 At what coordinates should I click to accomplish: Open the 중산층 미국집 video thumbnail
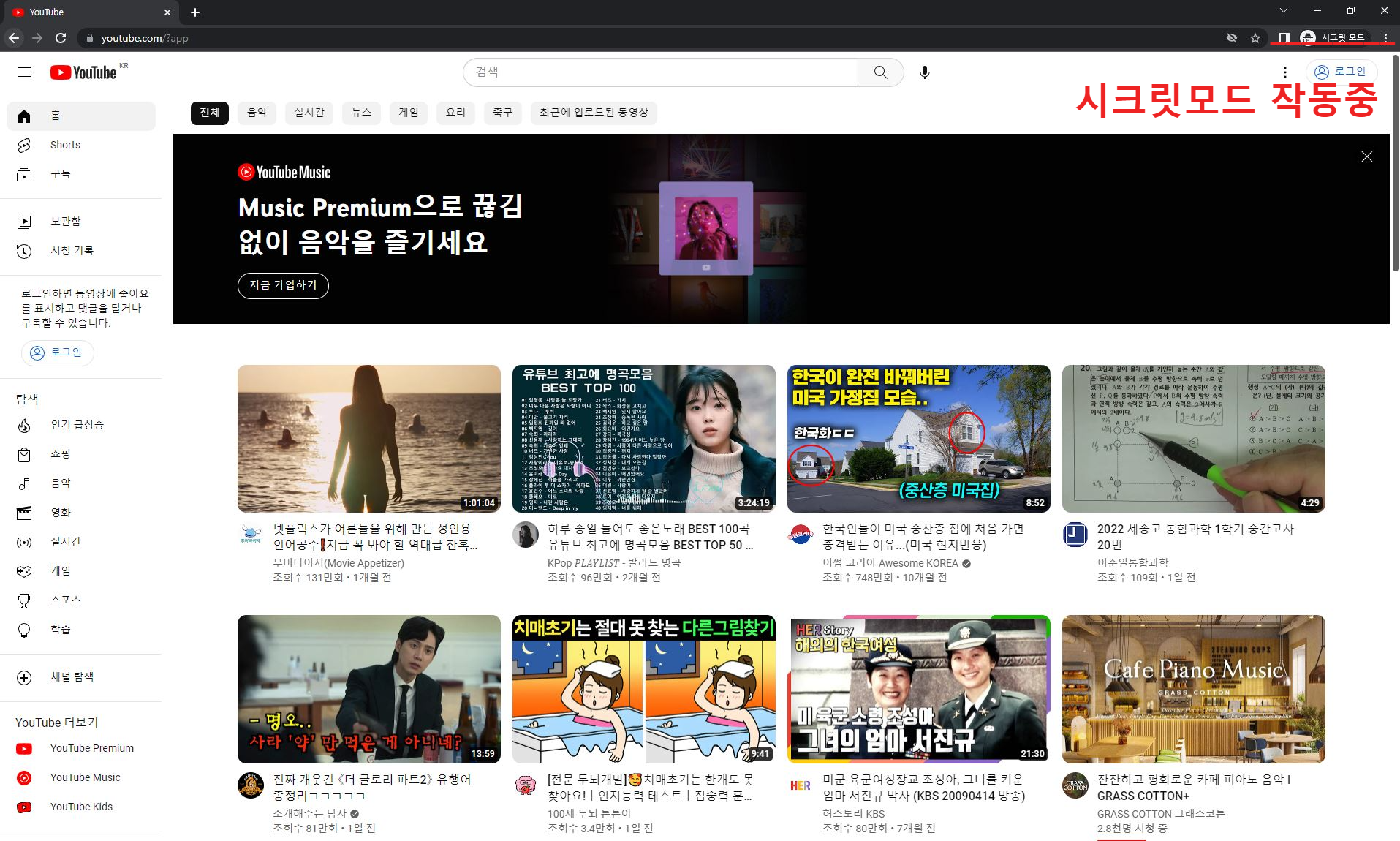point(918,438)
